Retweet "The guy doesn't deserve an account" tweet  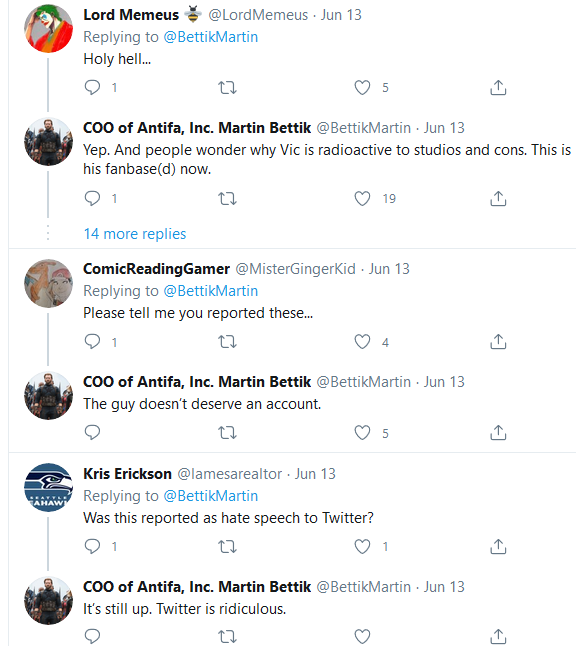tap(227, 433)
